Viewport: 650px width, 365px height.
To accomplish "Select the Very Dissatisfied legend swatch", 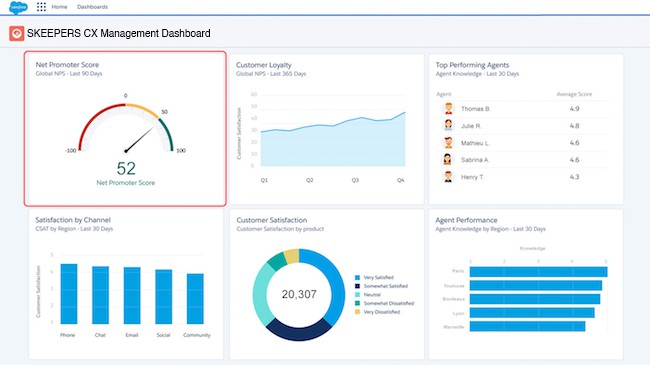I will 357,311.
